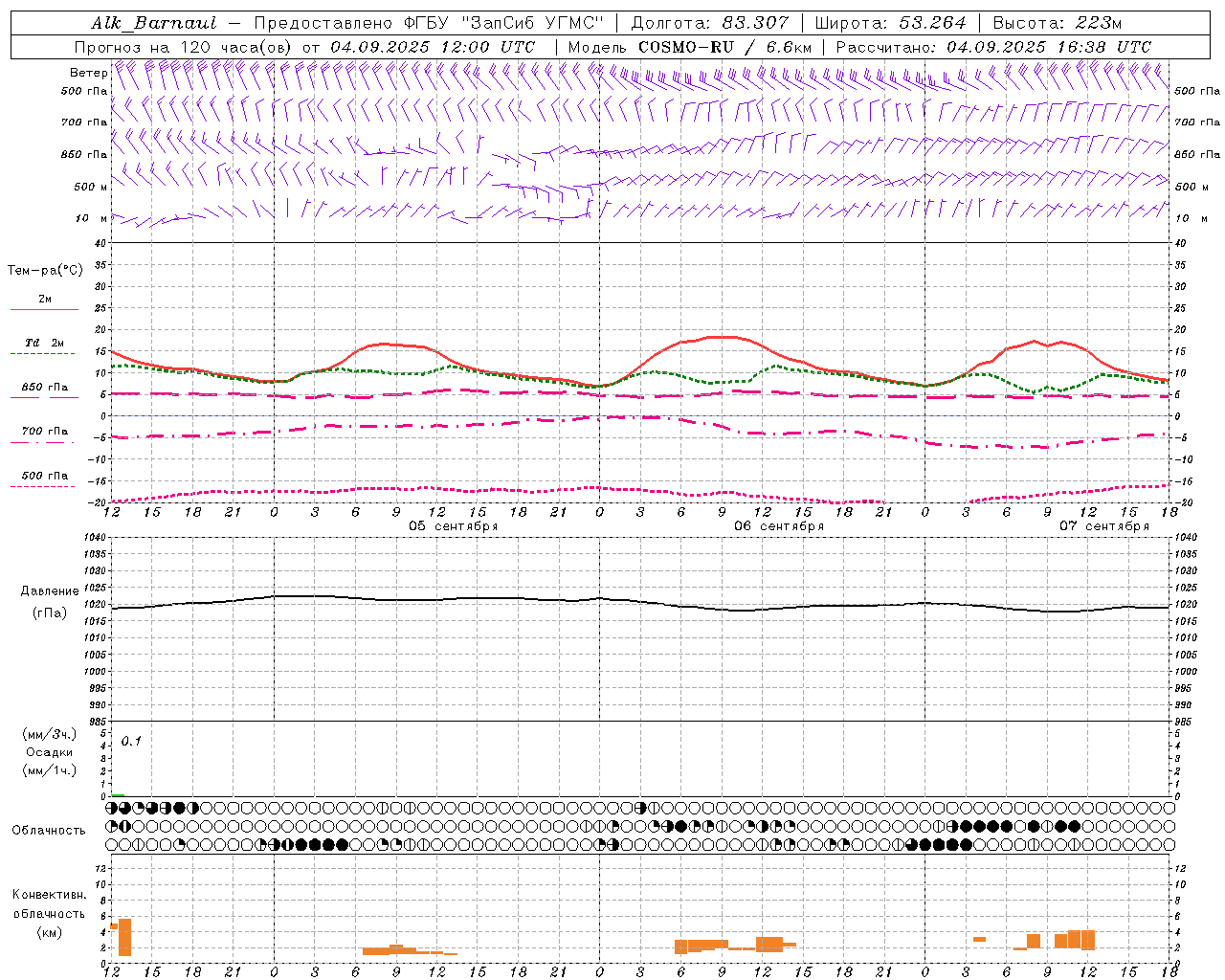Click the COSMO-RU model name in header

point(686,47)
